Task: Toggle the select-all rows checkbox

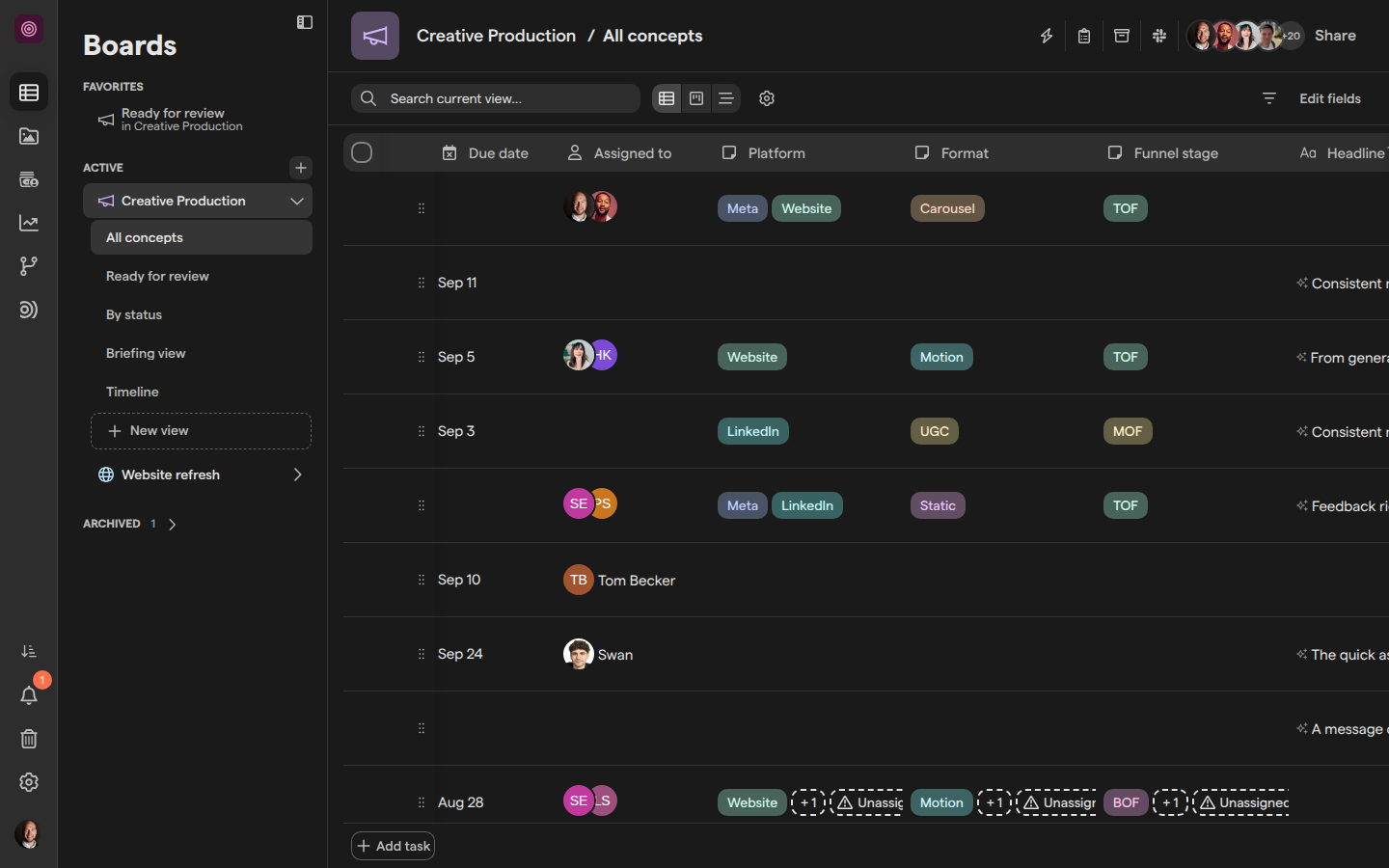Action: (x=362, y=152)
